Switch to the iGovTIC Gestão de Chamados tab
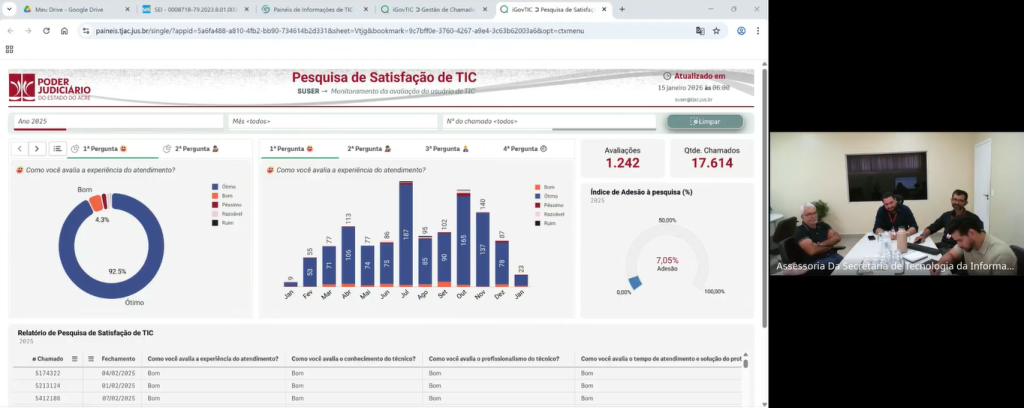Image resolution: width=1024 pixels, height=408 pixels. (436, 9)
